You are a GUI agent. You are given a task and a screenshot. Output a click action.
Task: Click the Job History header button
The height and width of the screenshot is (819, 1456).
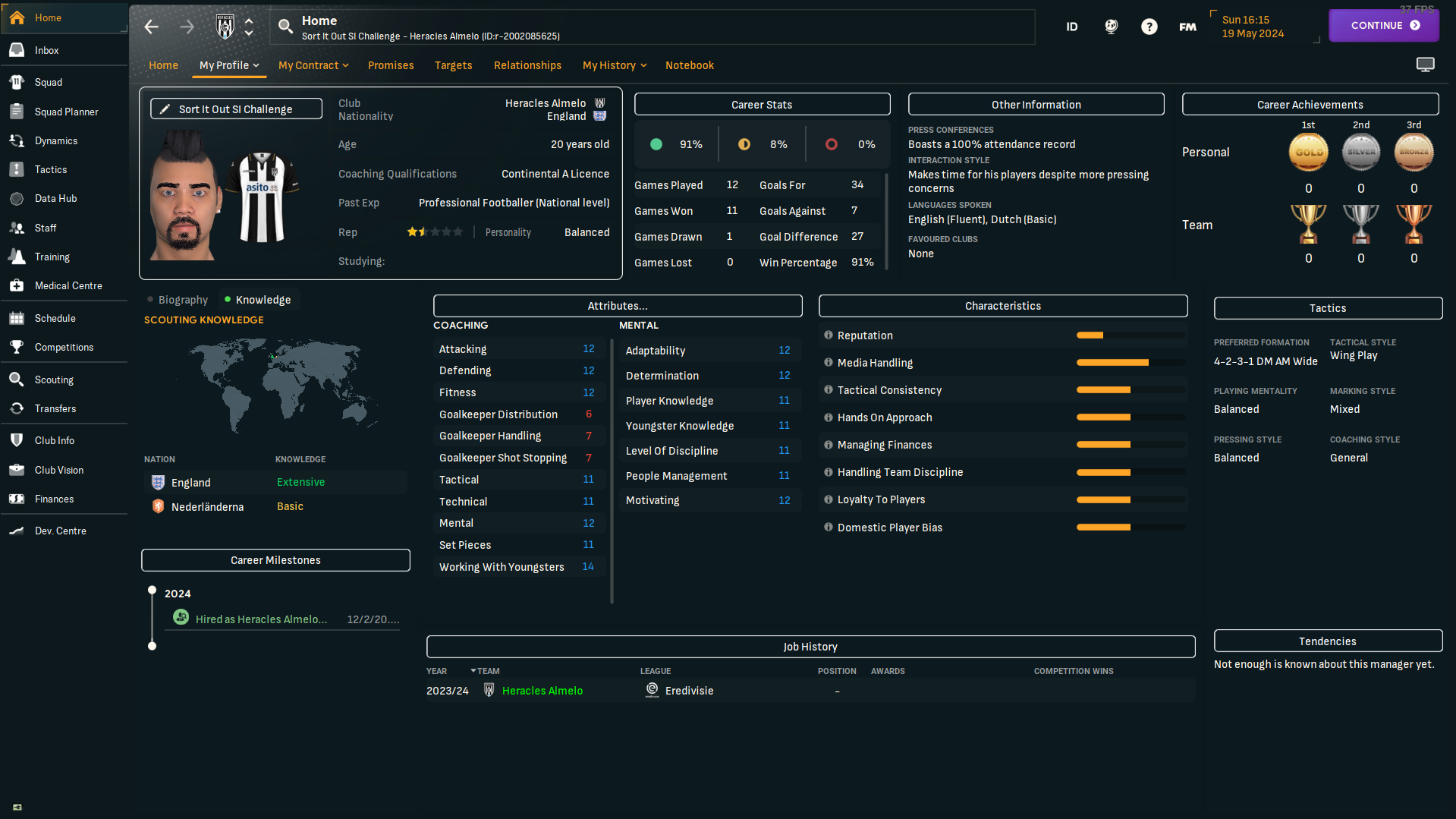pyautogui.click(x=810, y=647)
